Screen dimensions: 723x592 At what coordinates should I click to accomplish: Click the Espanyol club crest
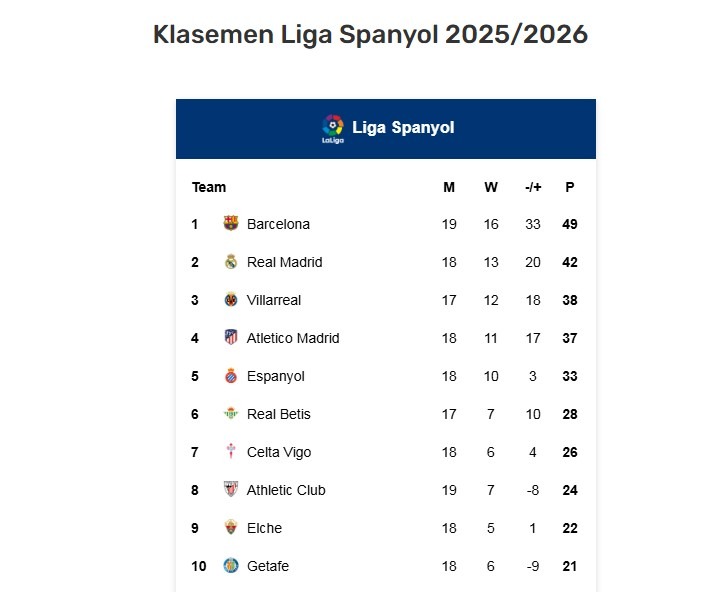231,376
